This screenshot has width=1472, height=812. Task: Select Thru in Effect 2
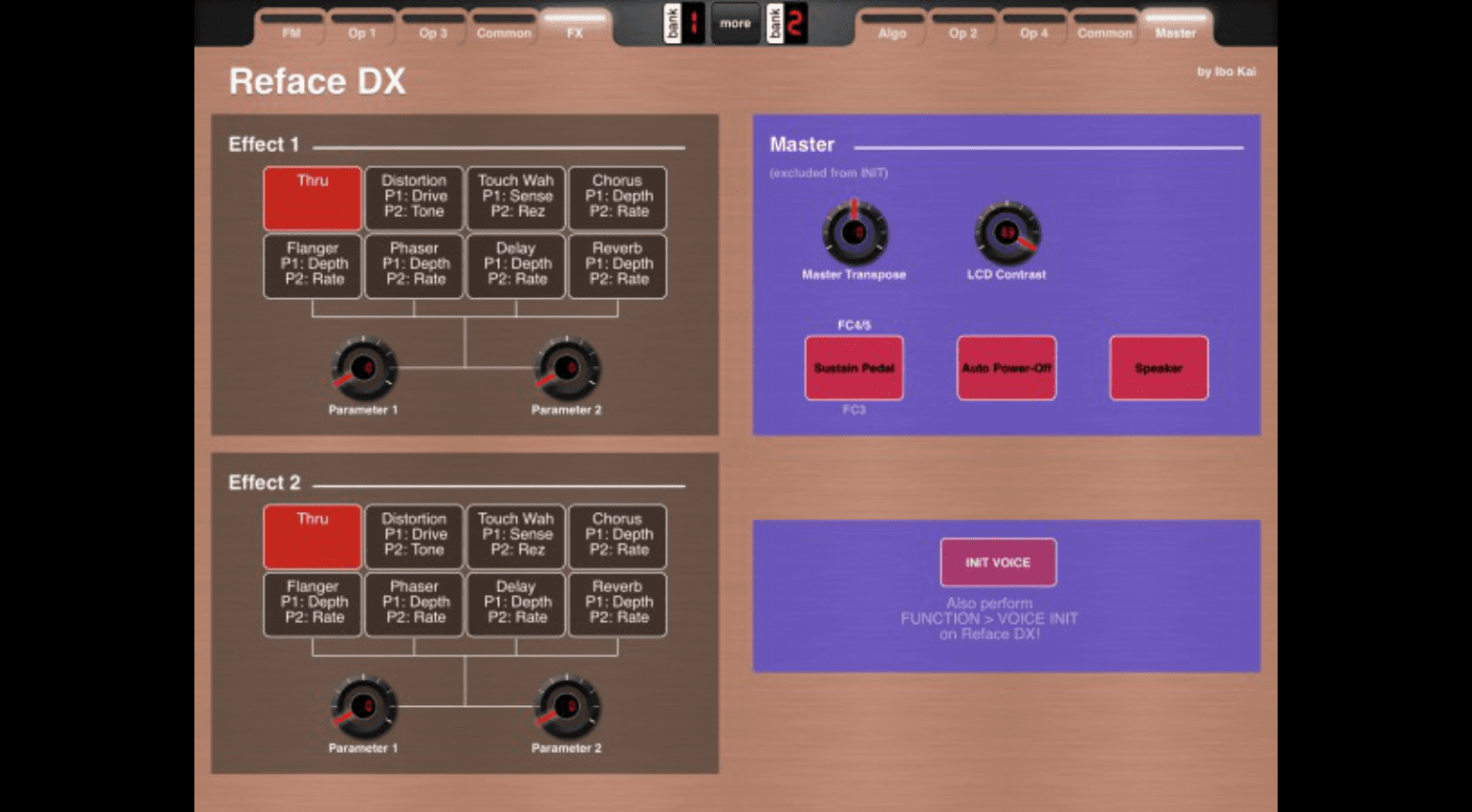tap(313, 536)
